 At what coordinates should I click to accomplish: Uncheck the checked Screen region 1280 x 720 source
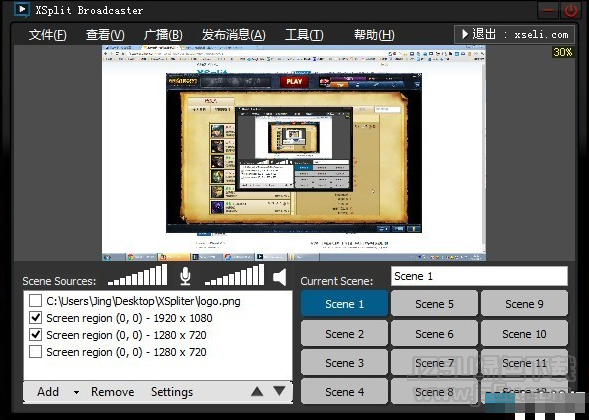coord(35,335)
